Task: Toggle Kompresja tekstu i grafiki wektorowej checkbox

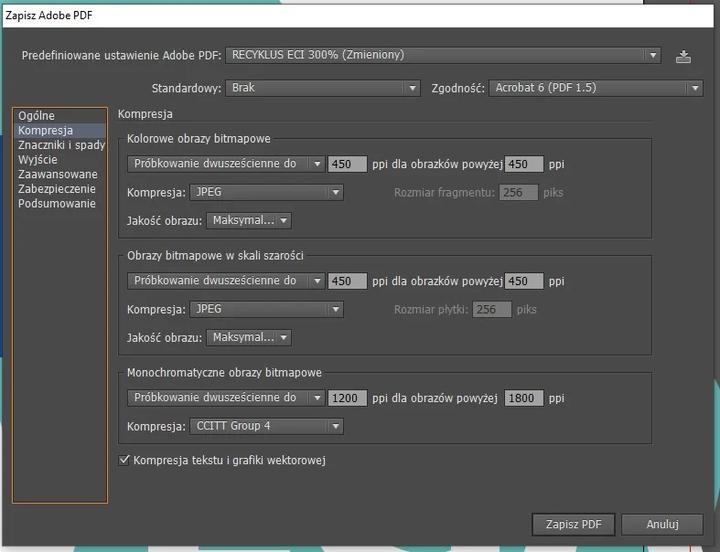Action: tap(125, 460)
